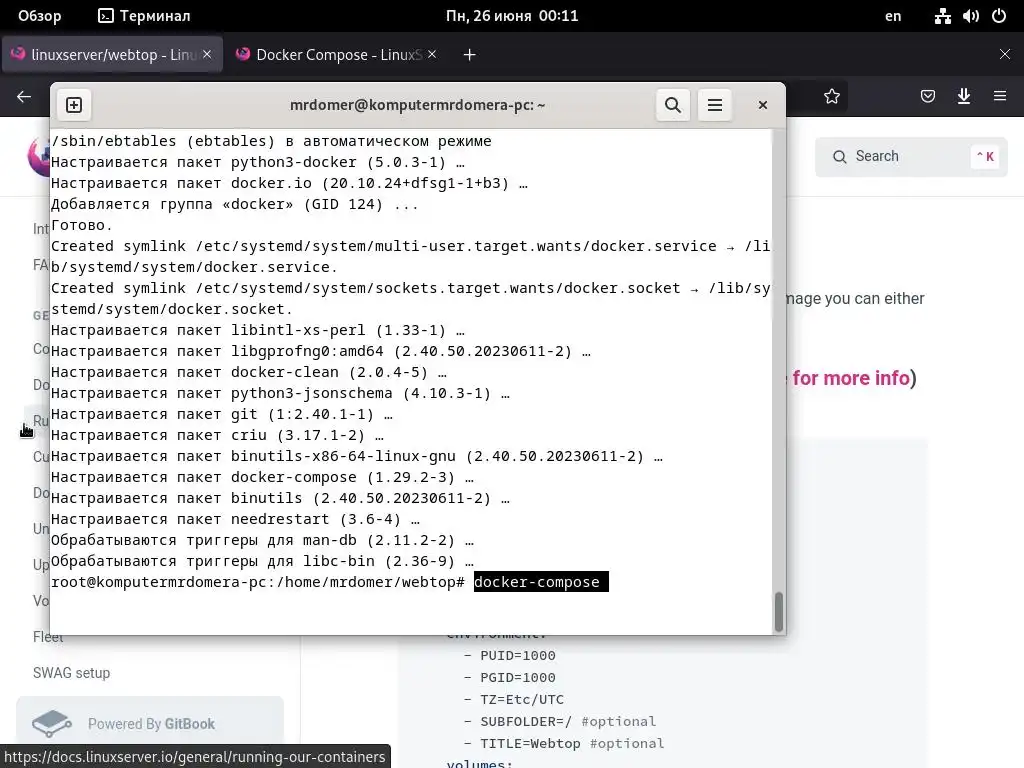Focus the docs Search field
The width and height of the screenshot is (1024, 768).
tap(911, 156)
